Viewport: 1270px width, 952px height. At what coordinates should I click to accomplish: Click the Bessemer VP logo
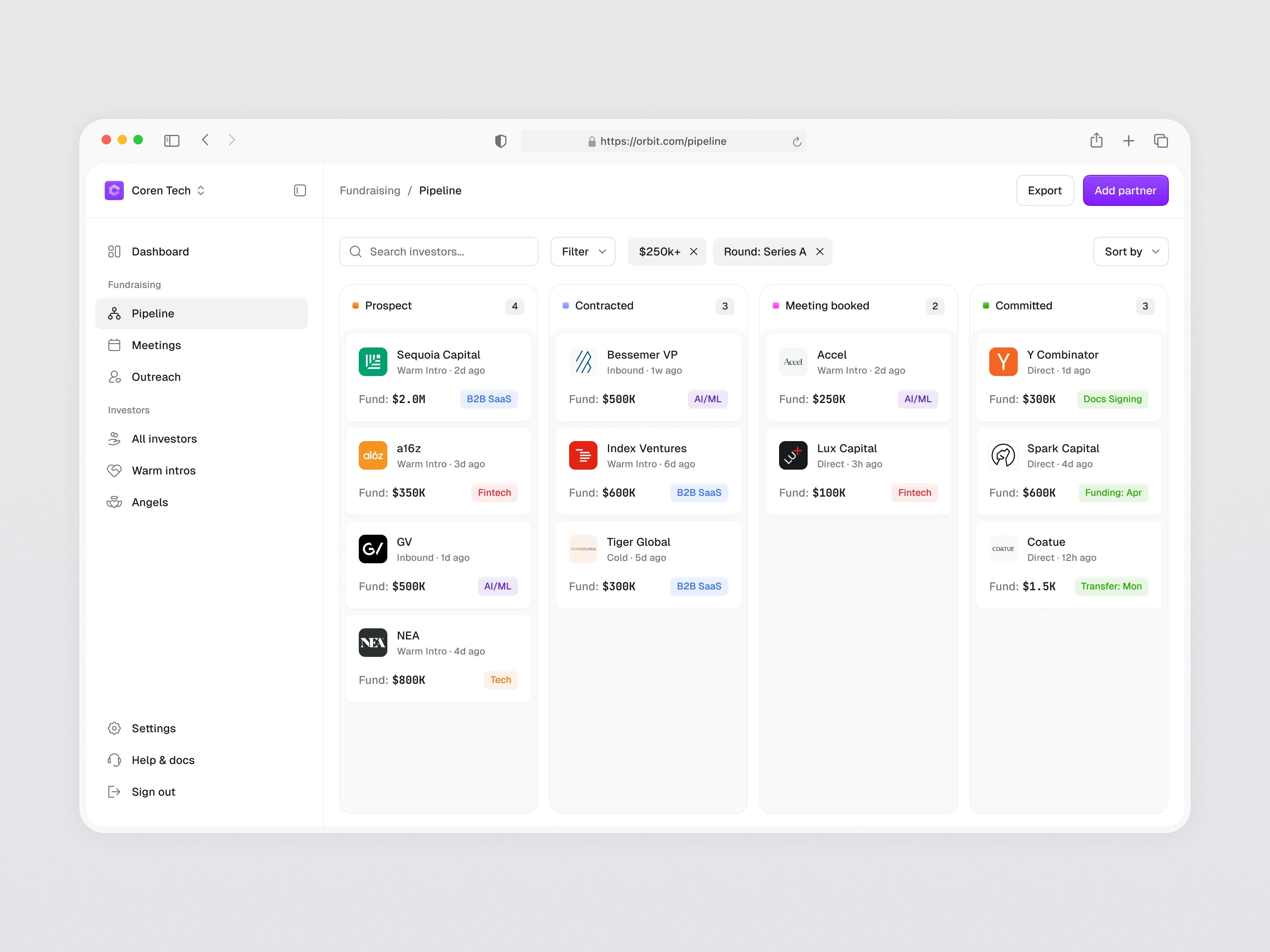[x=583, y=362]
